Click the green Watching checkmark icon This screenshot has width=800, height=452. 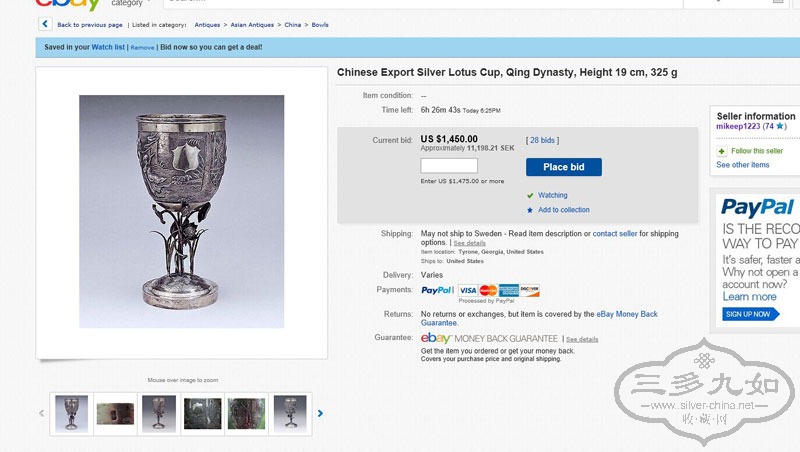point(530,196)
